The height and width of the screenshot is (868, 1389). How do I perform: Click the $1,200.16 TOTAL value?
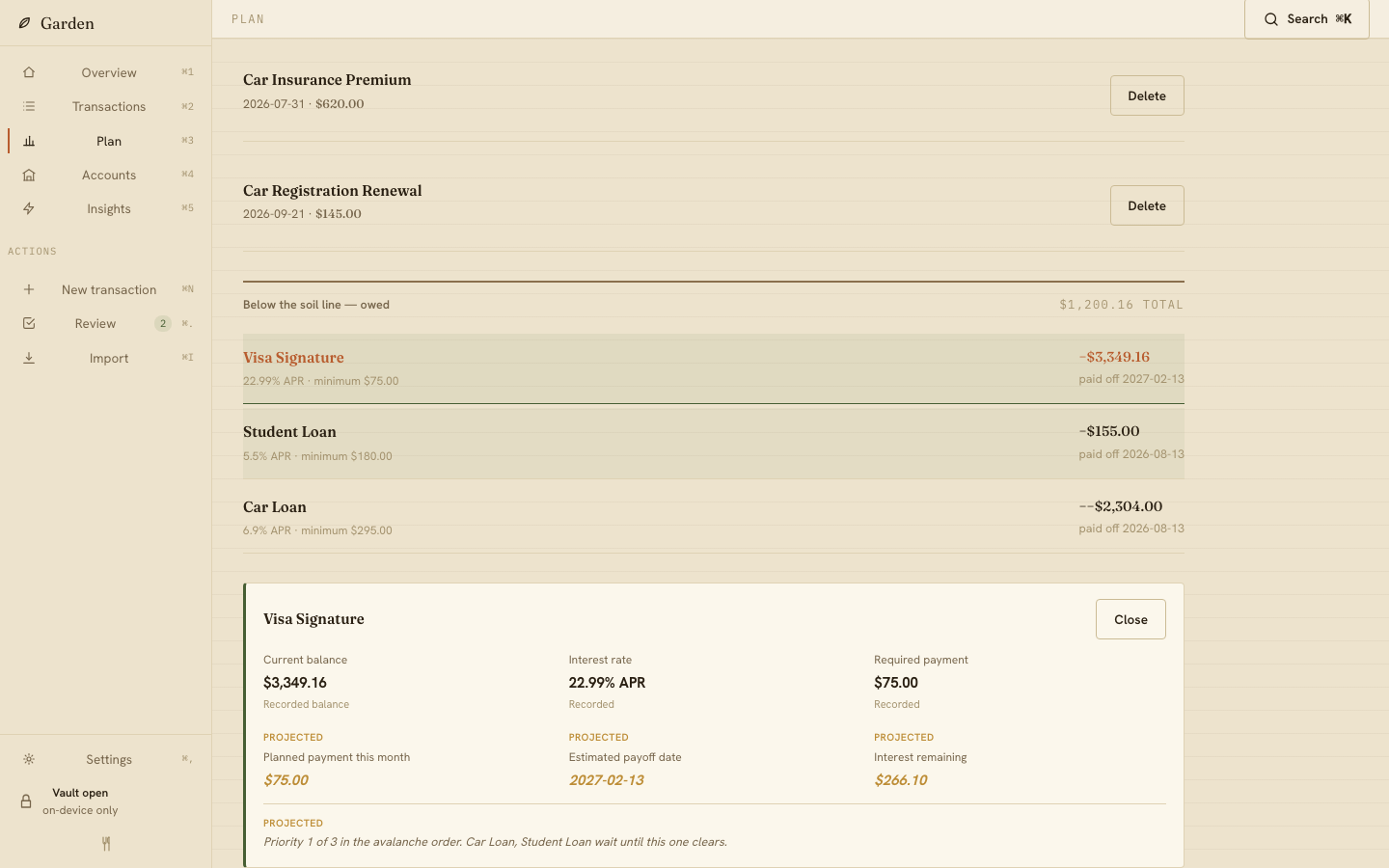coord(1121,305)
